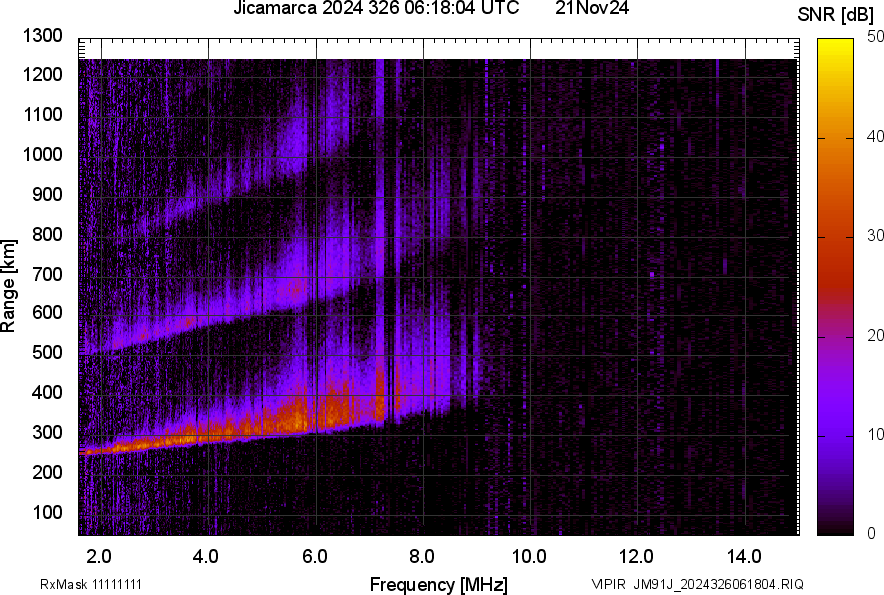Click the colorbar tick label '40'
The height and width of the screenshot is (595, 884).
point(875,136)
